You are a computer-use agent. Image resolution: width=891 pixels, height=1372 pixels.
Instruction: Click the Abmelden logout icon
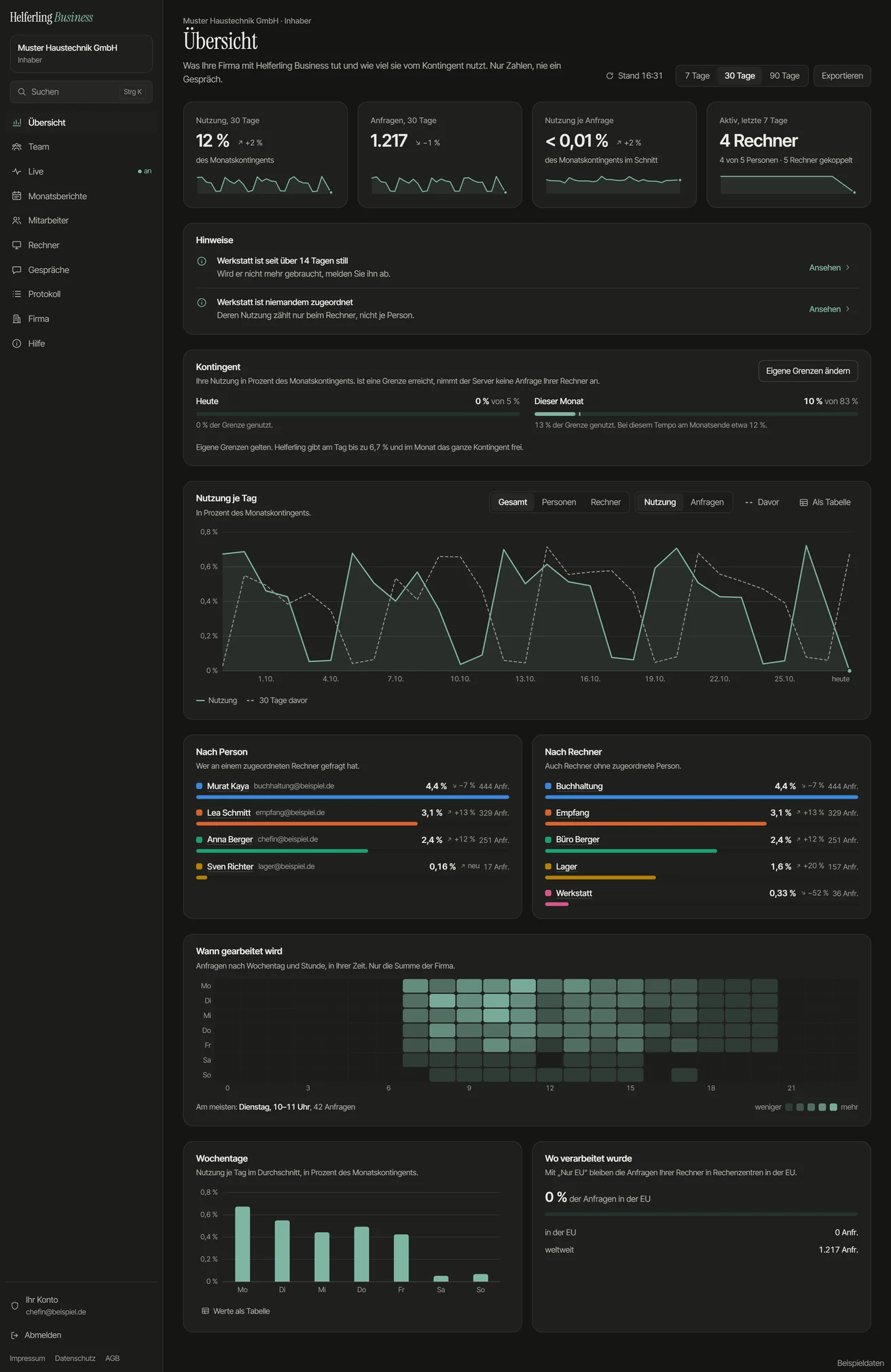coord(15,1335)
